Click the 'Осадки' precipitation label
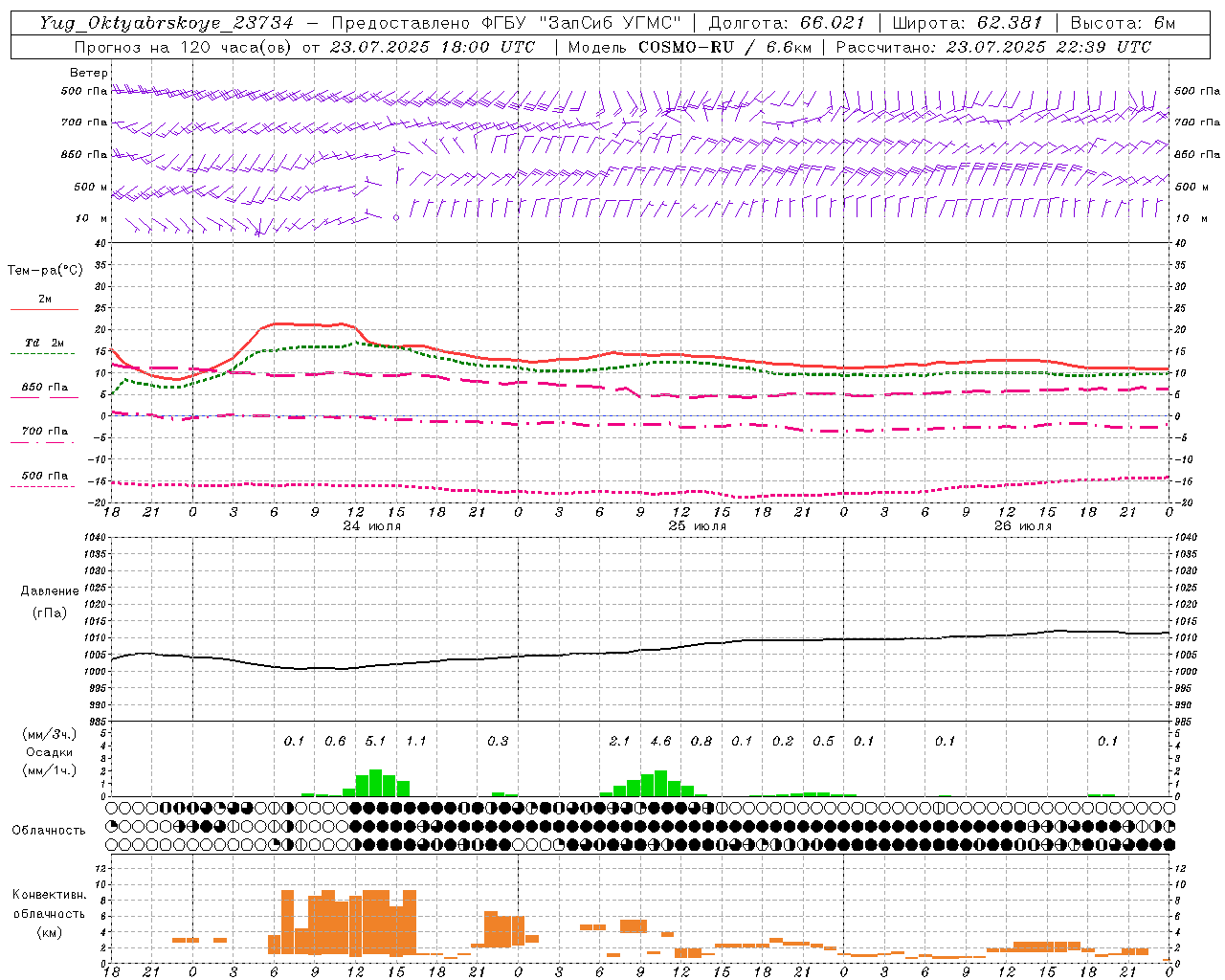The width and height of the screenshot is (1225, 980). tap(49, 752)
